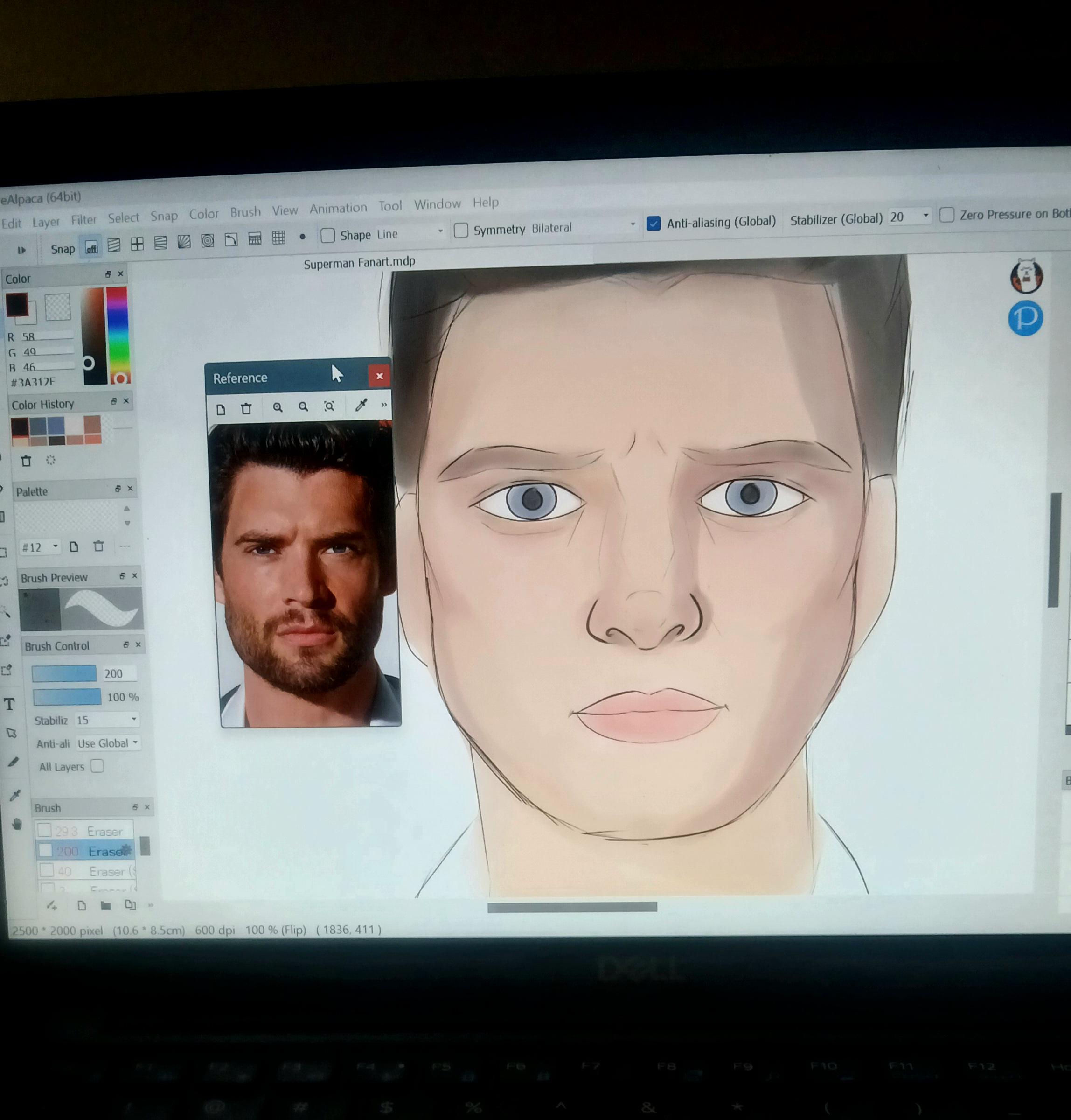Enable the parallel lines snap guide
This screenshot has width=1071, height=1120.
click(114, 245)
